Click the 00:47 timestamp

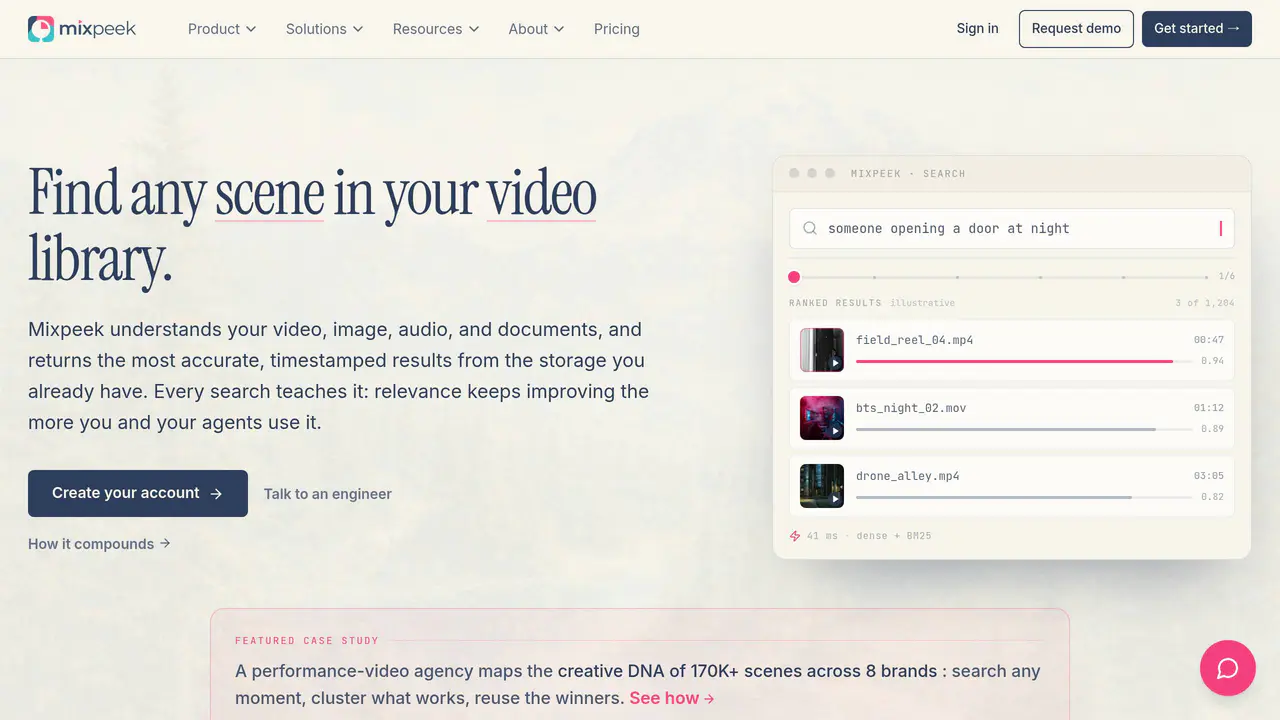point(1209,340)
